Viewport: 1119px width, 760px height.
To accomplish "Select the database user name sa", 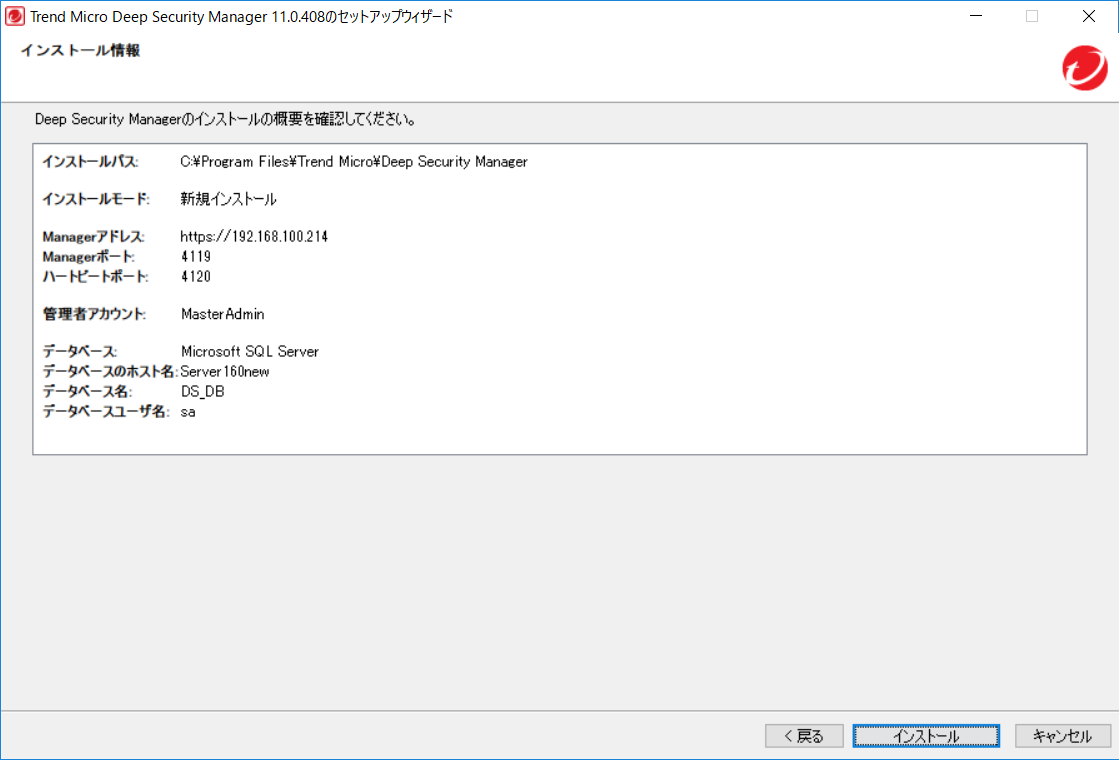I will point(188,412).
